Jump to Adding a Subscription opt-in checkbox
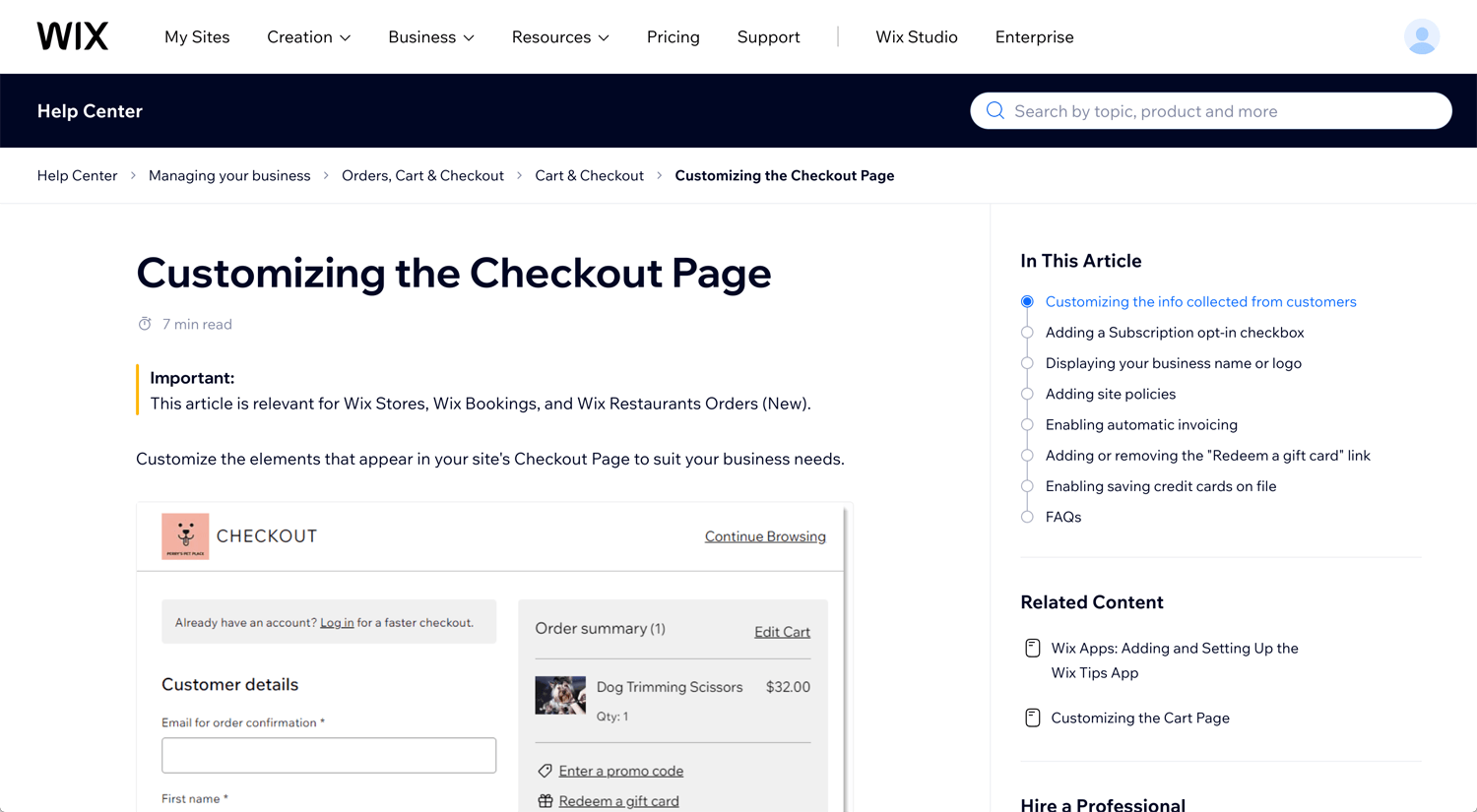Image resolution: width=1477 pixels, height=812 pixels. 1175,333
